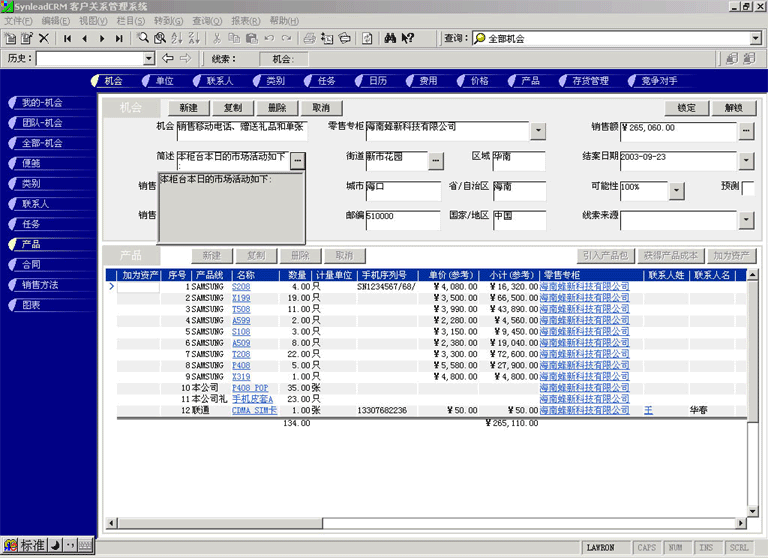
Task: Open the 可能性 percentage dropdown
Action: point(676,190)
